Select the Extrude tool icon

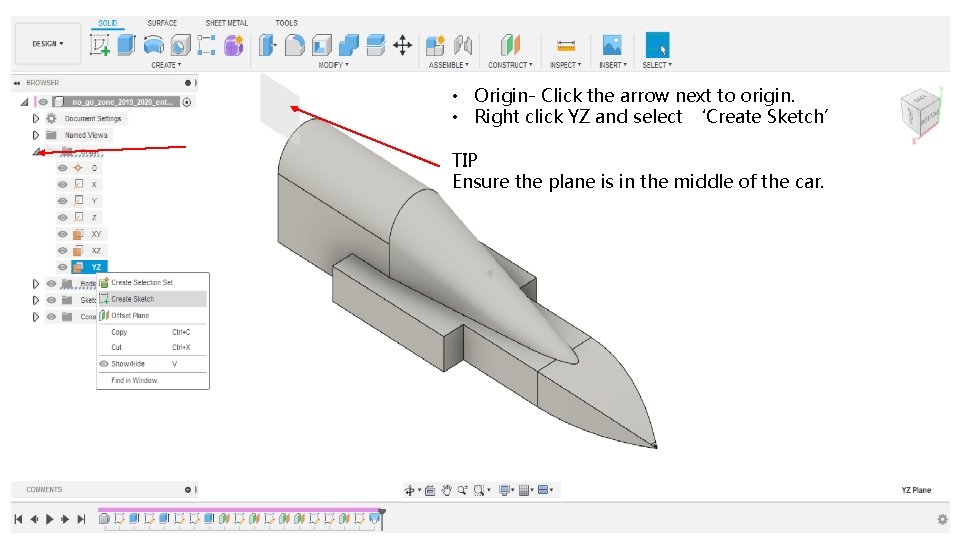127,45
